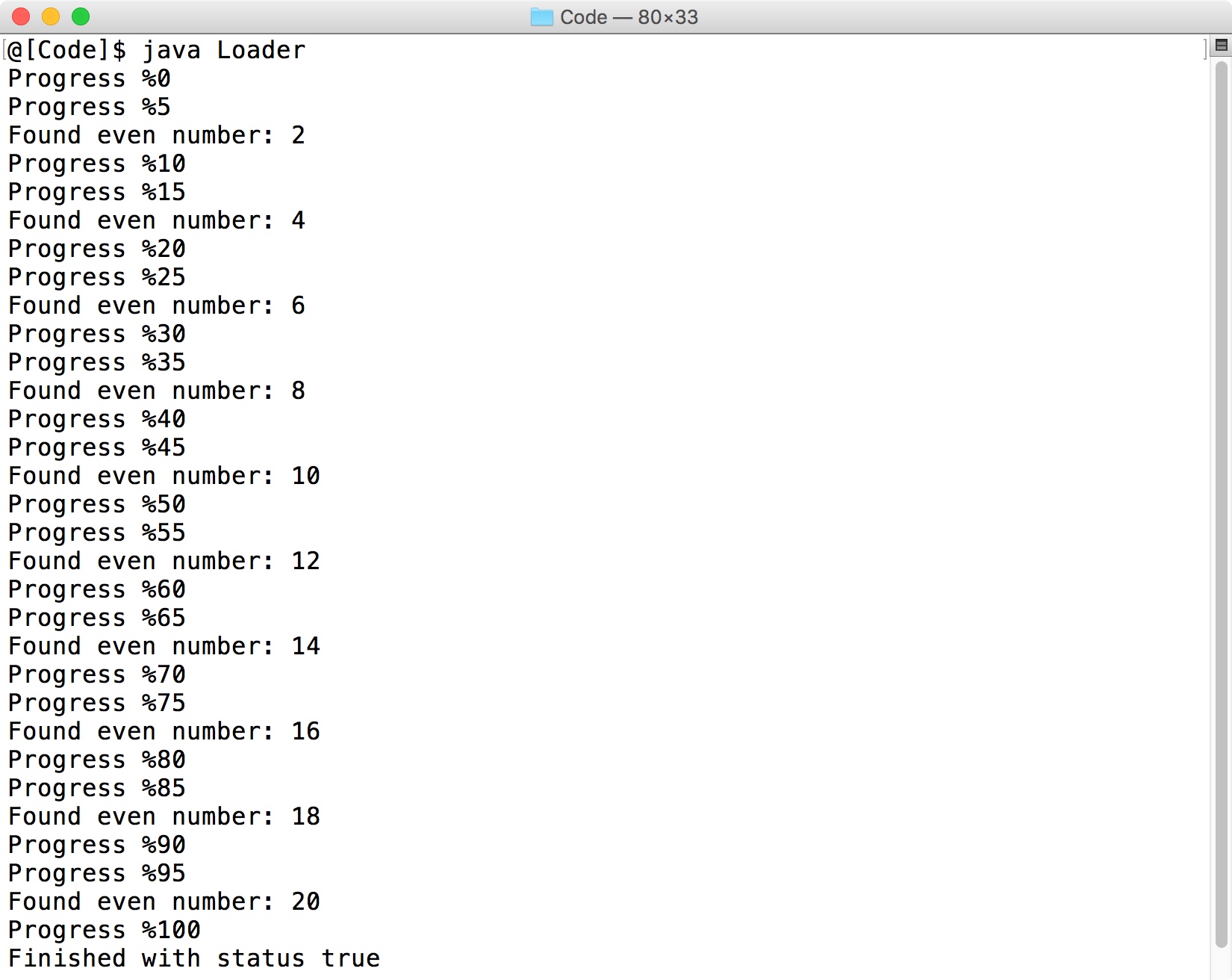Screen dimensions: 1232x980
Task: Click the folder proxy icon in title bar
Action: [541, 17]
